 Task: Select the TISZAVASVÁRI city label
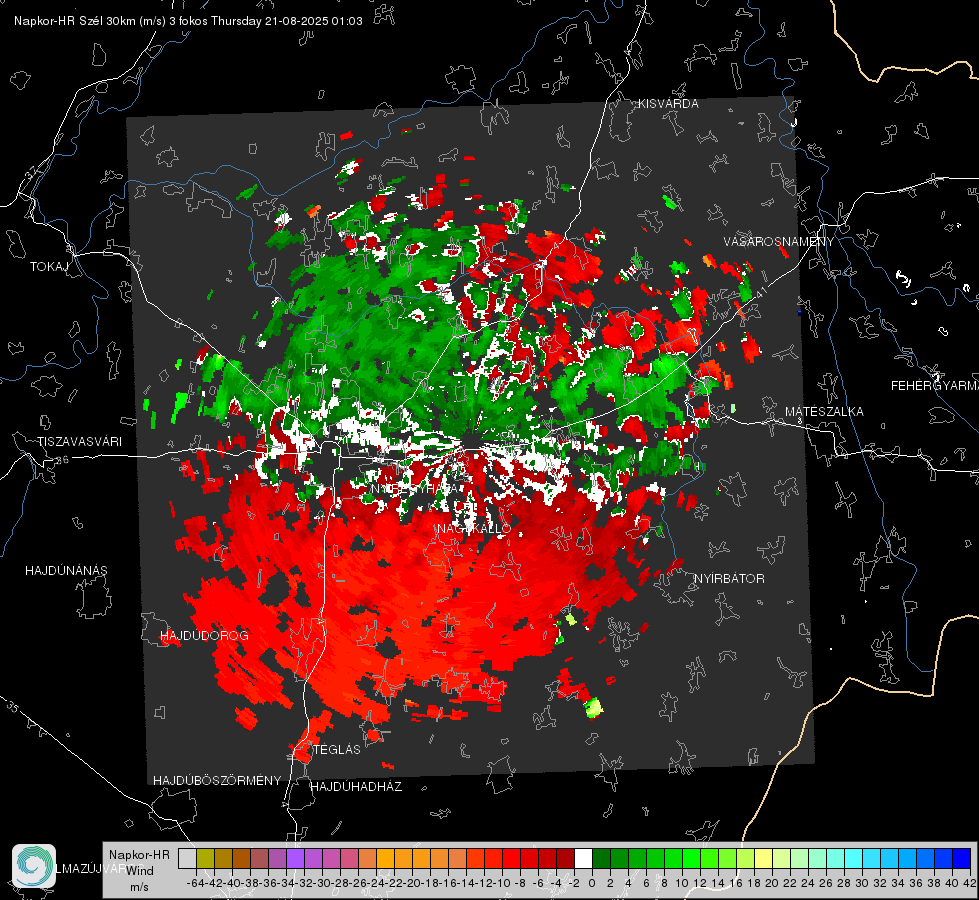pyautogui.click(x=79, y=442)
